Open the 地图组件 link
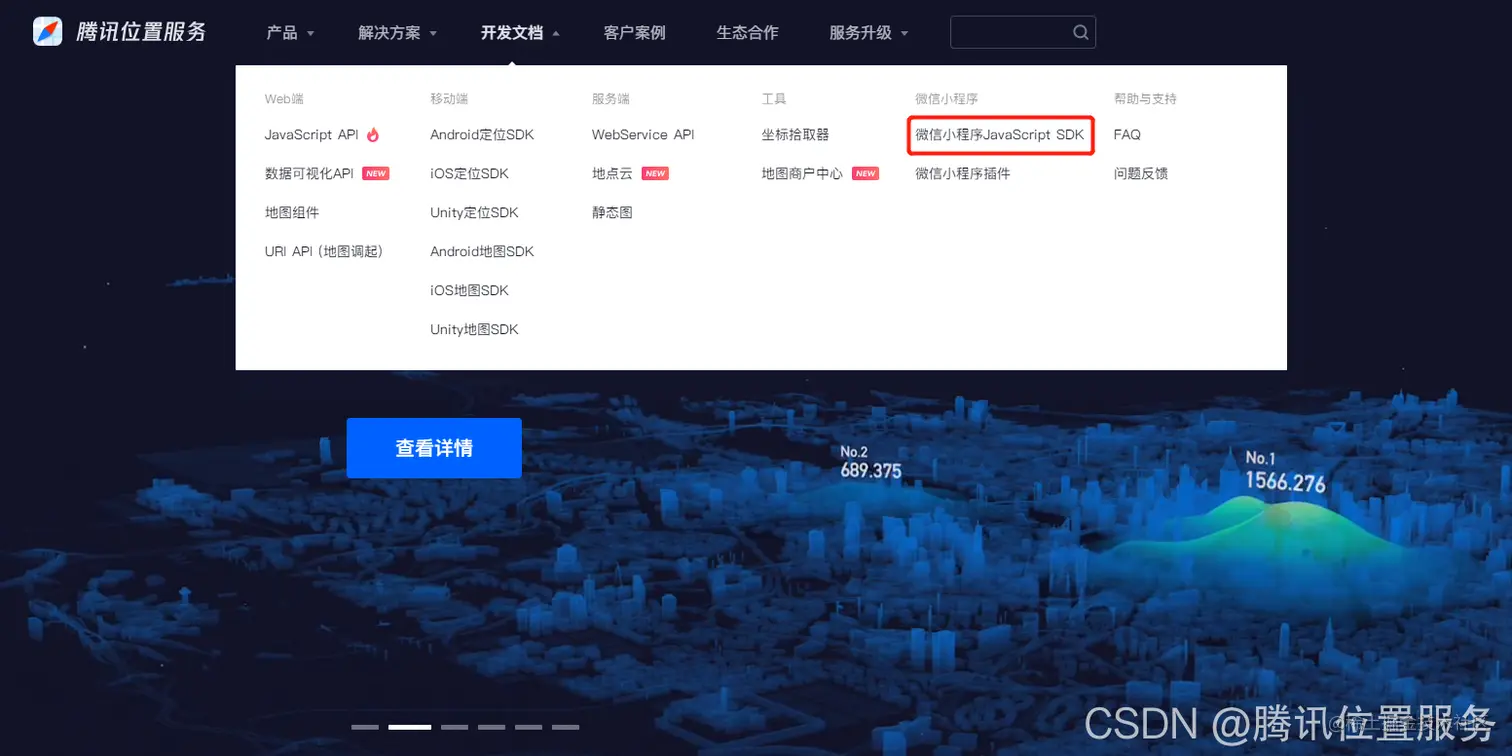Screen dimensions: 1512x756 [x=292, y=212]
